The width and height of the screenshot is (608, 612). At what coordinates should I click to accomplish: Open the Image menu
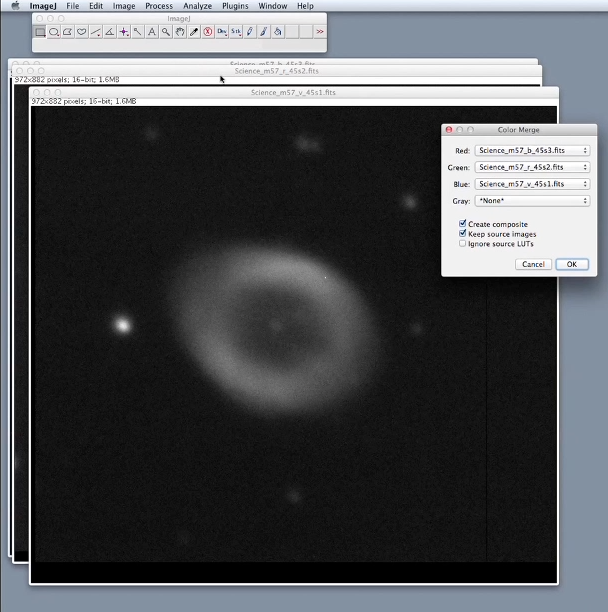pyautogui.click(x=124, y=6)
